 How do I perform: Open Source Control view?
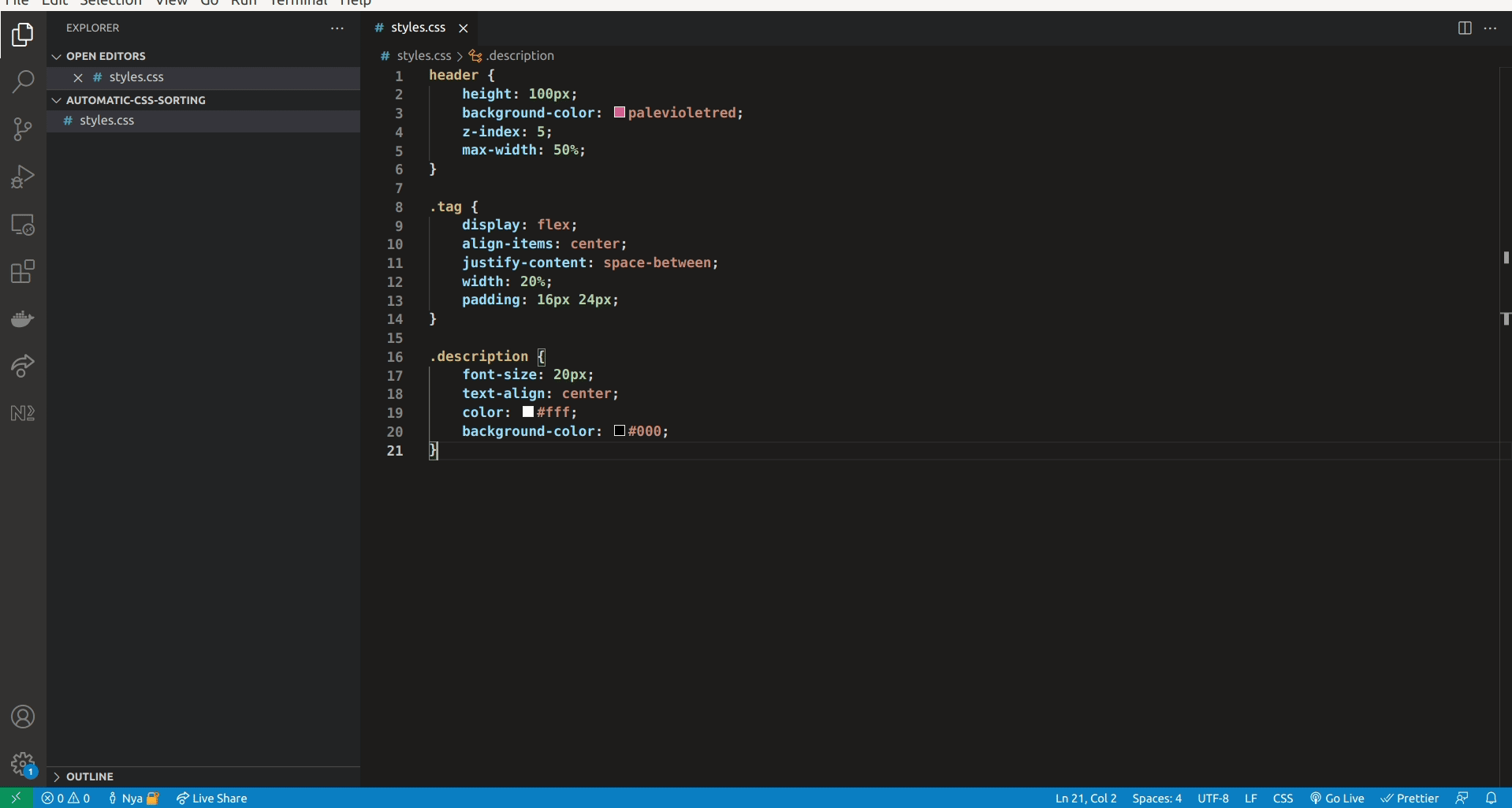tap(23, 129)
